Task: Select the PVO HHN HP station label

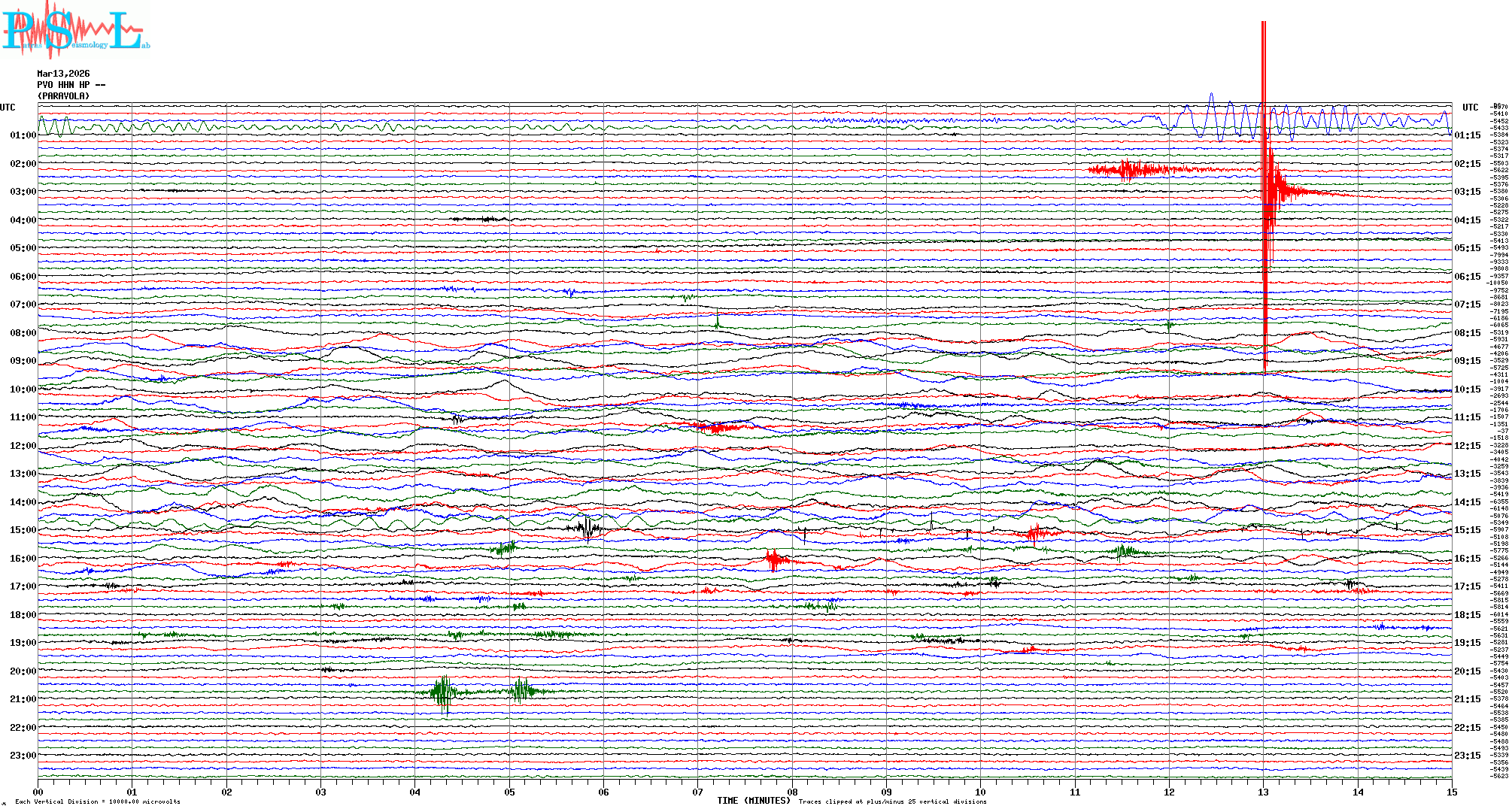Action: (71, 85)
